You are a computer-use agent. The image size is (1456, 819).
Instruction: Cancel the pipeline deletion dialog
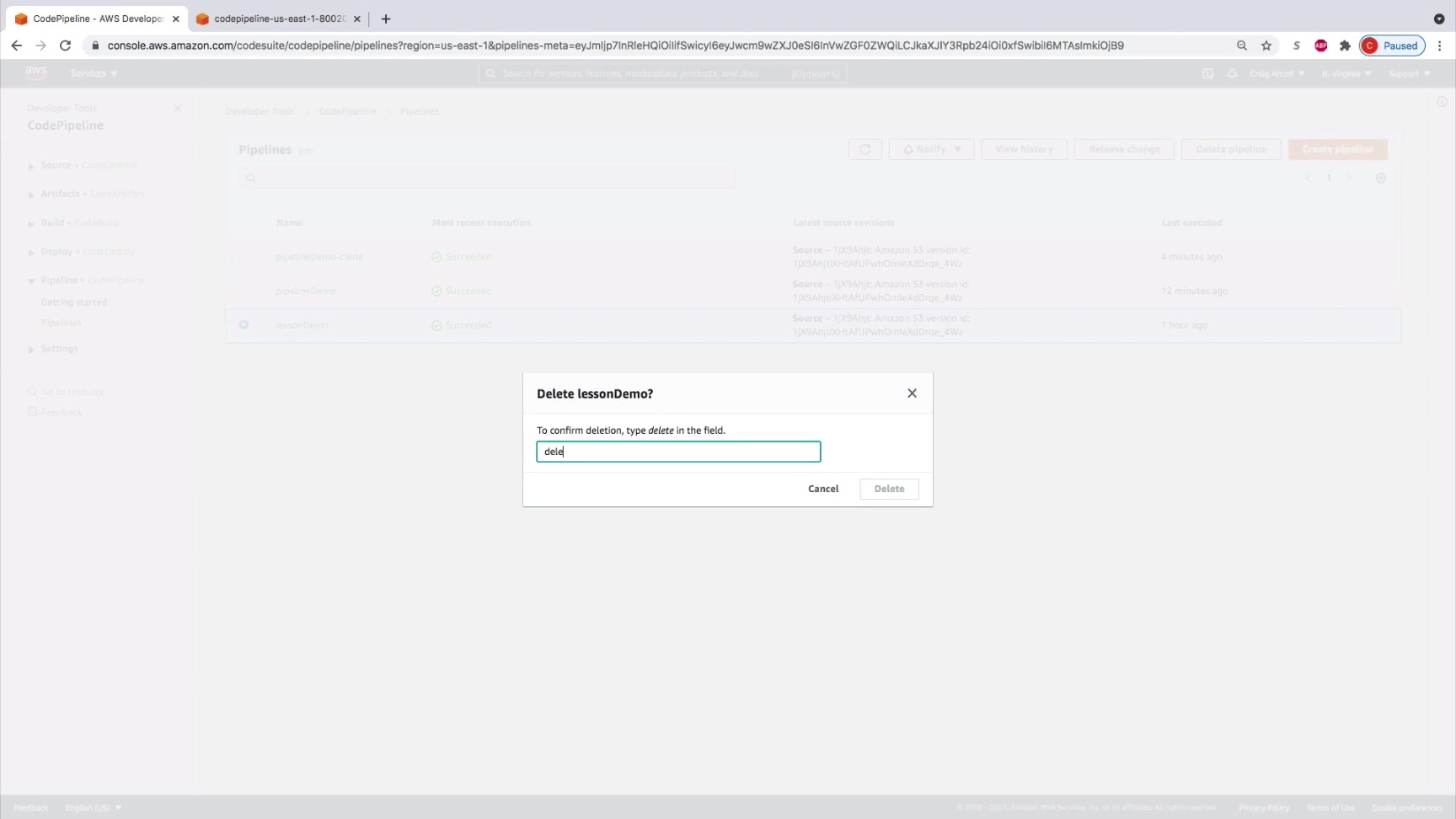(823, 489)
